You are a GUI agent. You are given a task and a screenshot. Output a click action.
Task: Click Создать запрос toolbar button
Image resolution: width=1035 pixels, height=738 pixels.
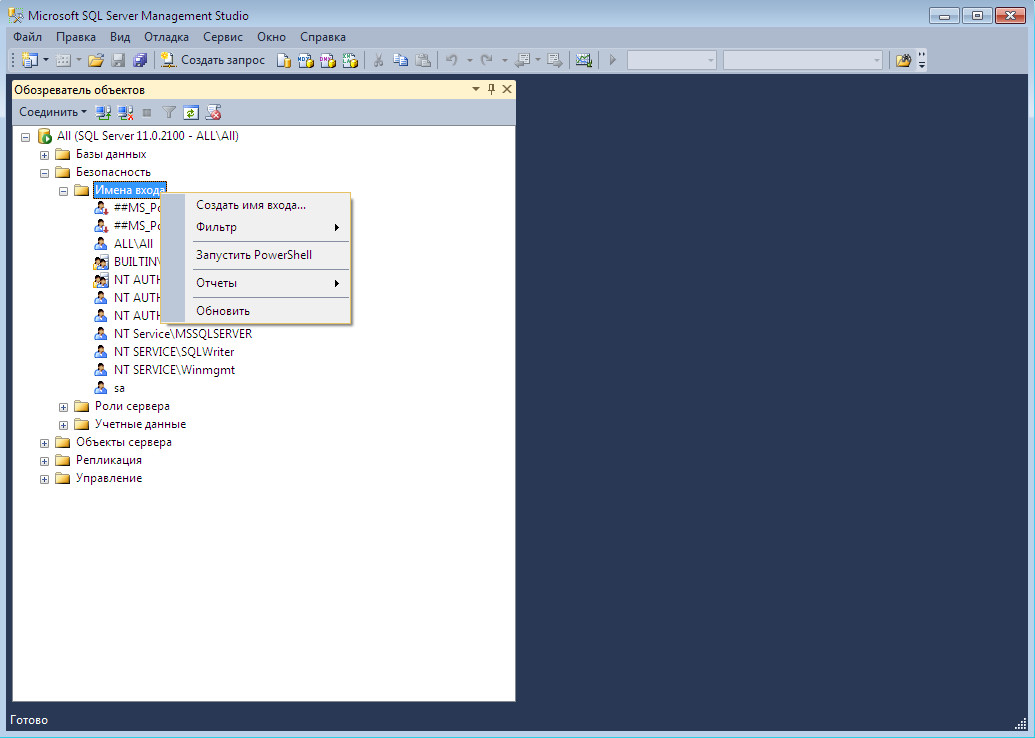(213, 60)
